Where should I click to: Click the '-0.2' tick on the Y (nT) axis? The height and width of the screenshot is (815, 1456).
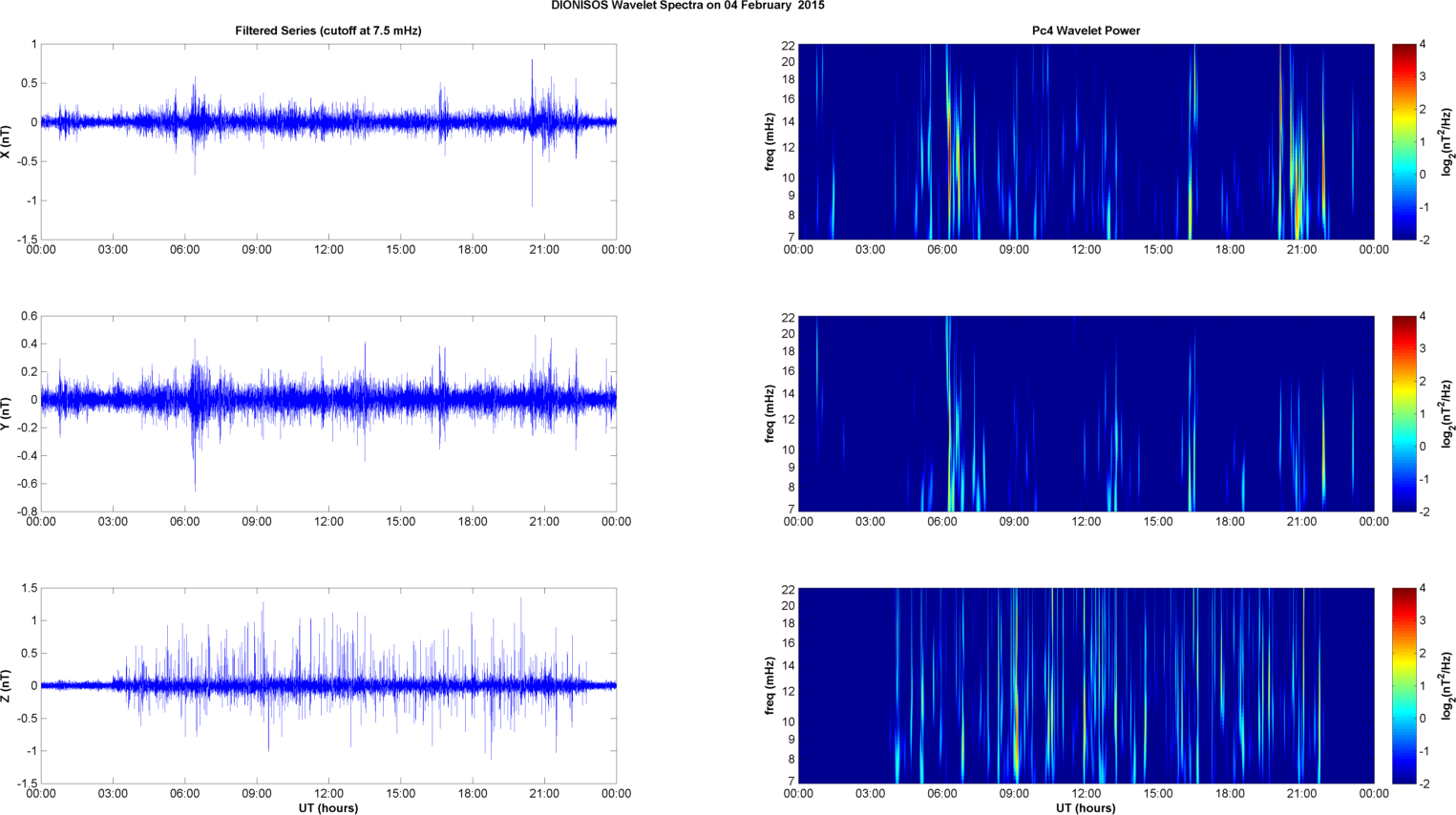pyautogui.click(x=27, y=428)
